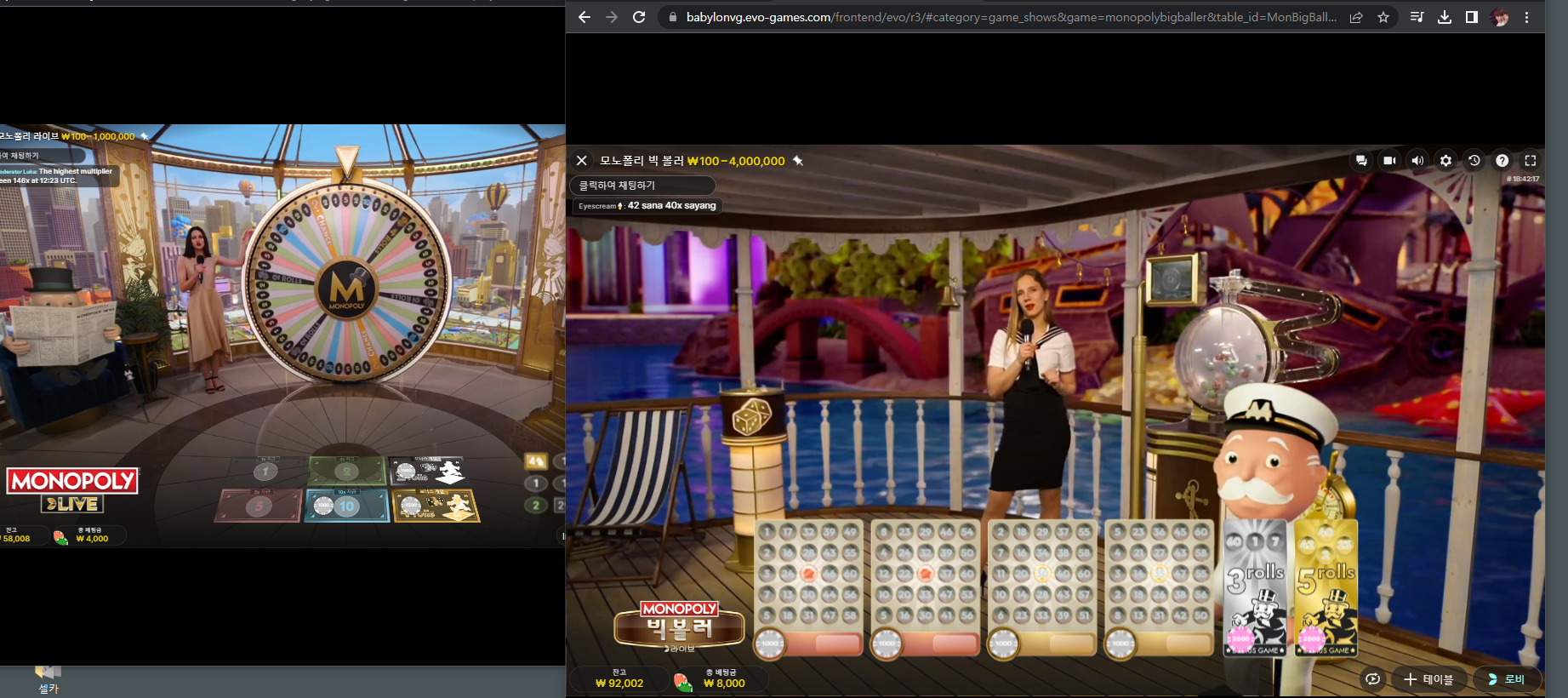Viewport: 1568px width, 698px height.
Task: Open the browser downloads icon
Action: click(1445, 17)
